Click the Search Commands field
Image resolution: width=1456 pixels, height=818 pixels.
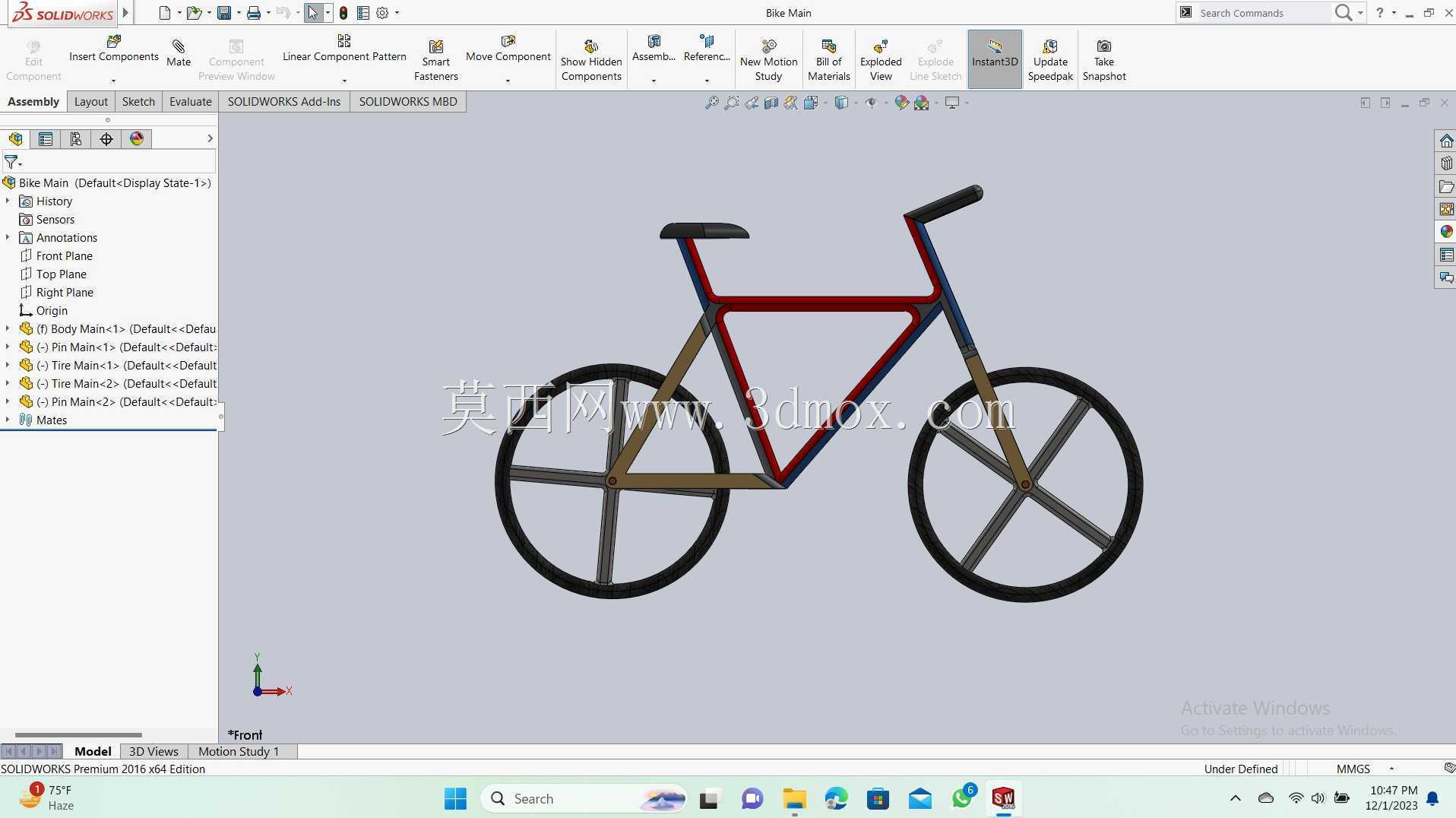pyautogui.click(x=1263, y=13)
